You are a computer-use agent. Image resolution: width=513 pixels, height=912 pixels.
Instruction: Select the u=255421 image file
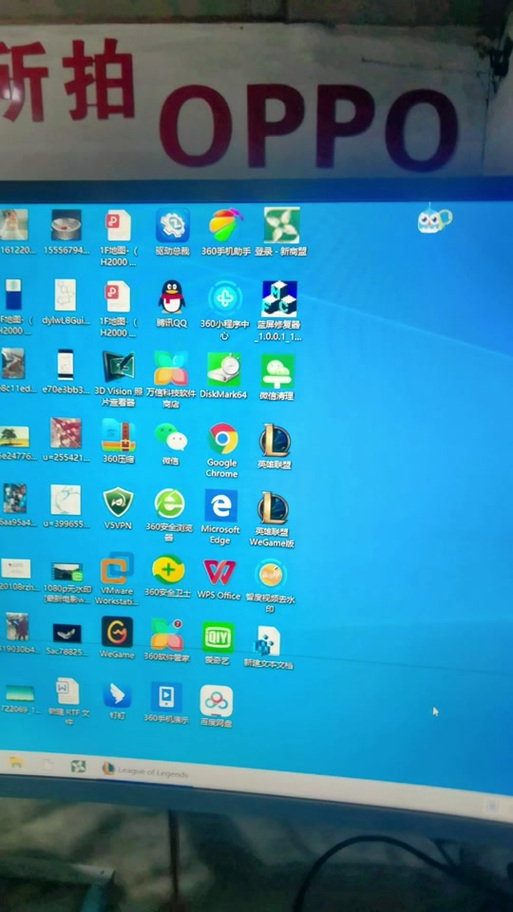[66, 440]
